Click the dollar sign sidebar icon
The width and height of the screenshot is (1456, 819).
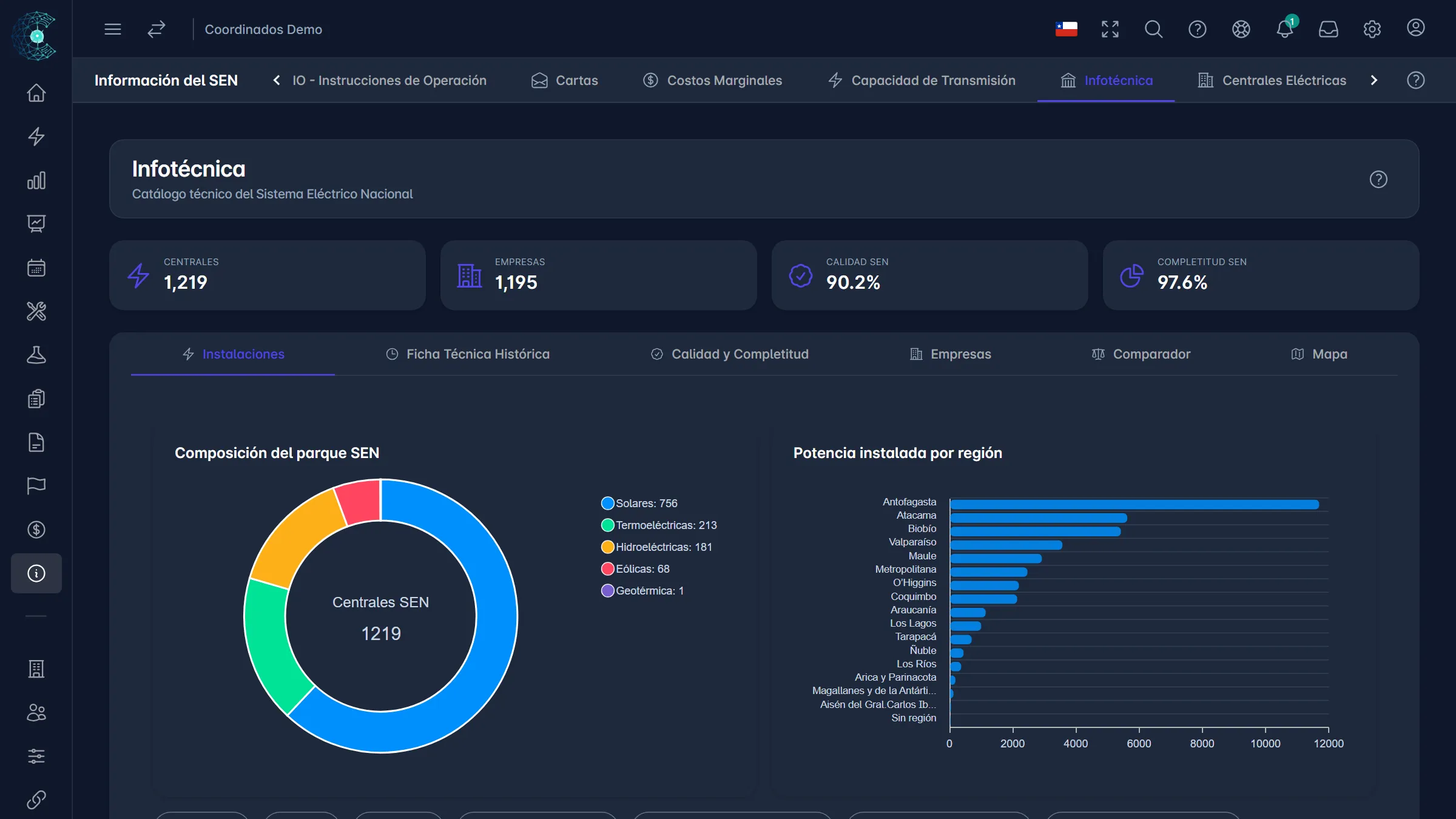point(36,530)
